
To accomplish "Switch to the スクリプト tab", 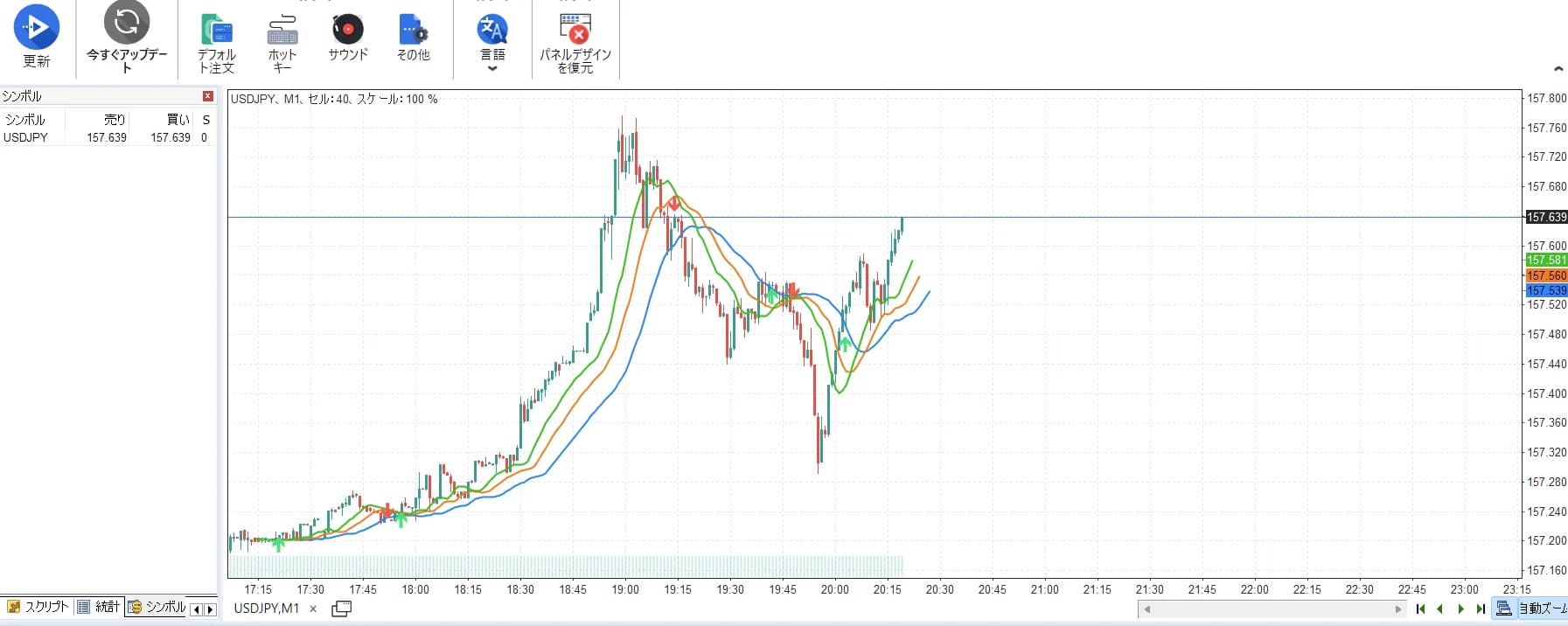I will (38, 607).
